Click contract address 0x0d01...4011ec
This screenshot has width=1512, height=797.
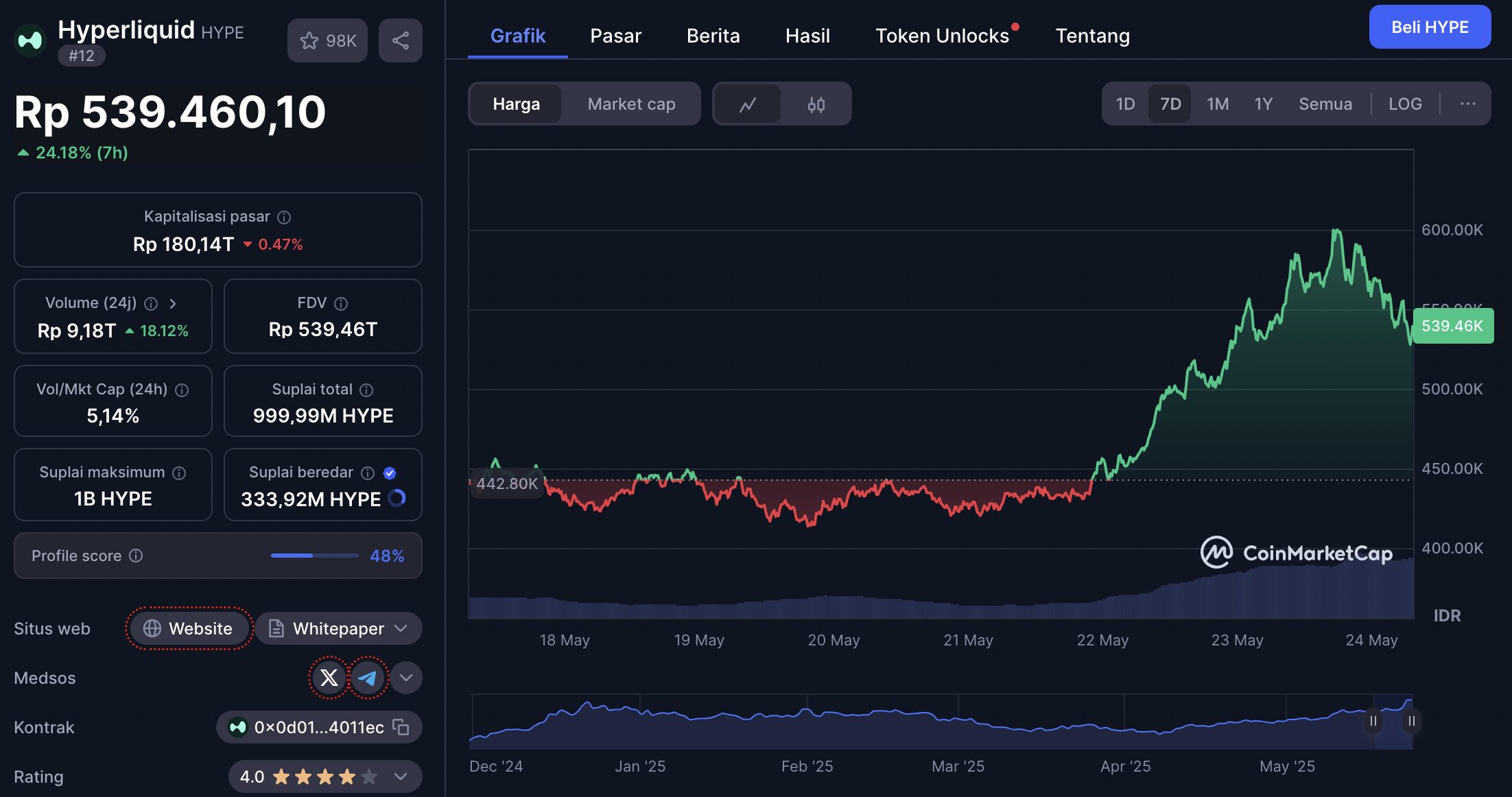319,727
